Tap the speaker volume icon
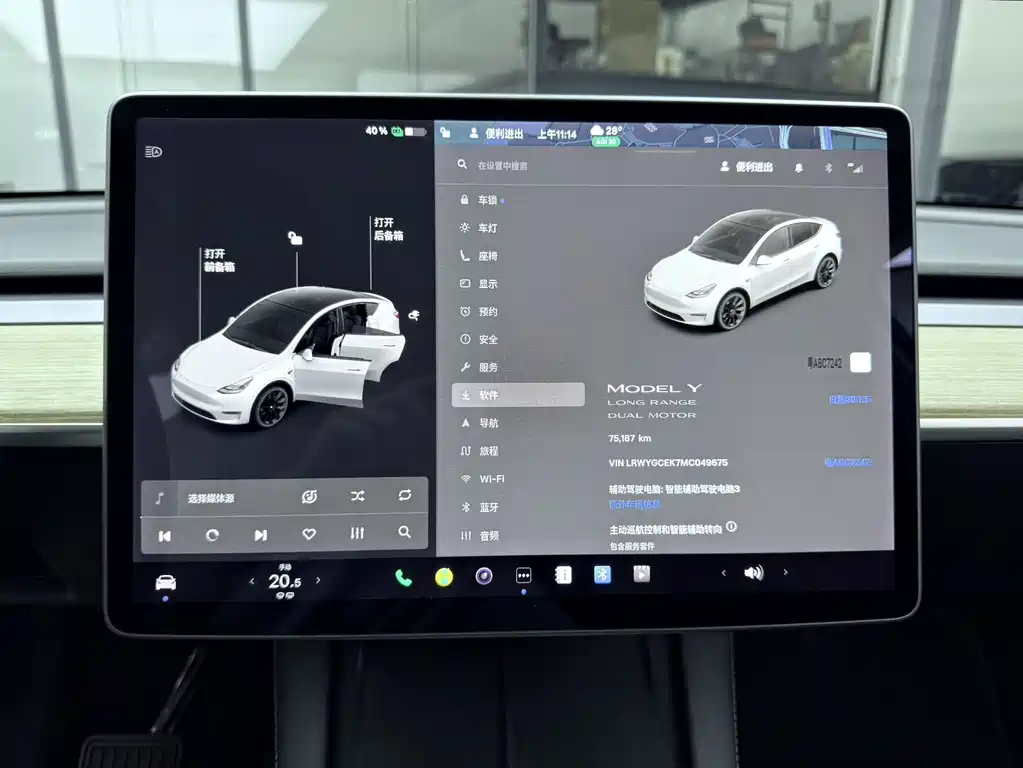 click(754, 573)
